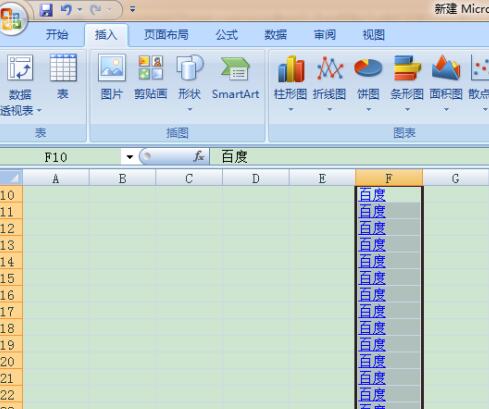The height and width of the screenshot is (409, 489).
Task: Open the 百度 hyperlink in cell F10
Action: [x=372, y=195]
